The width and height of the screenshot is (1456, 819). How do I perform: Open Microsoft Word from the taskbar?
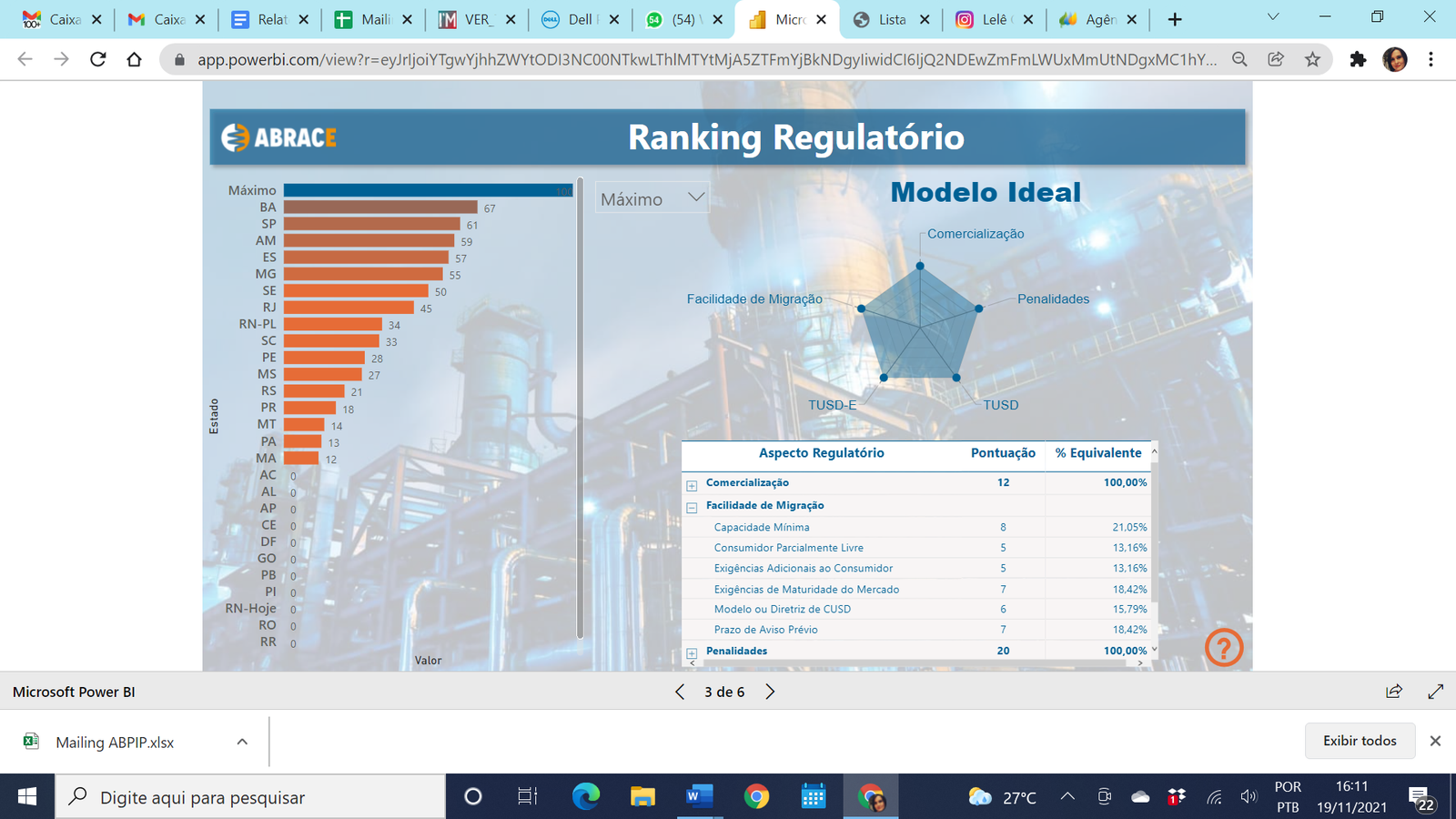coord(699,797)
